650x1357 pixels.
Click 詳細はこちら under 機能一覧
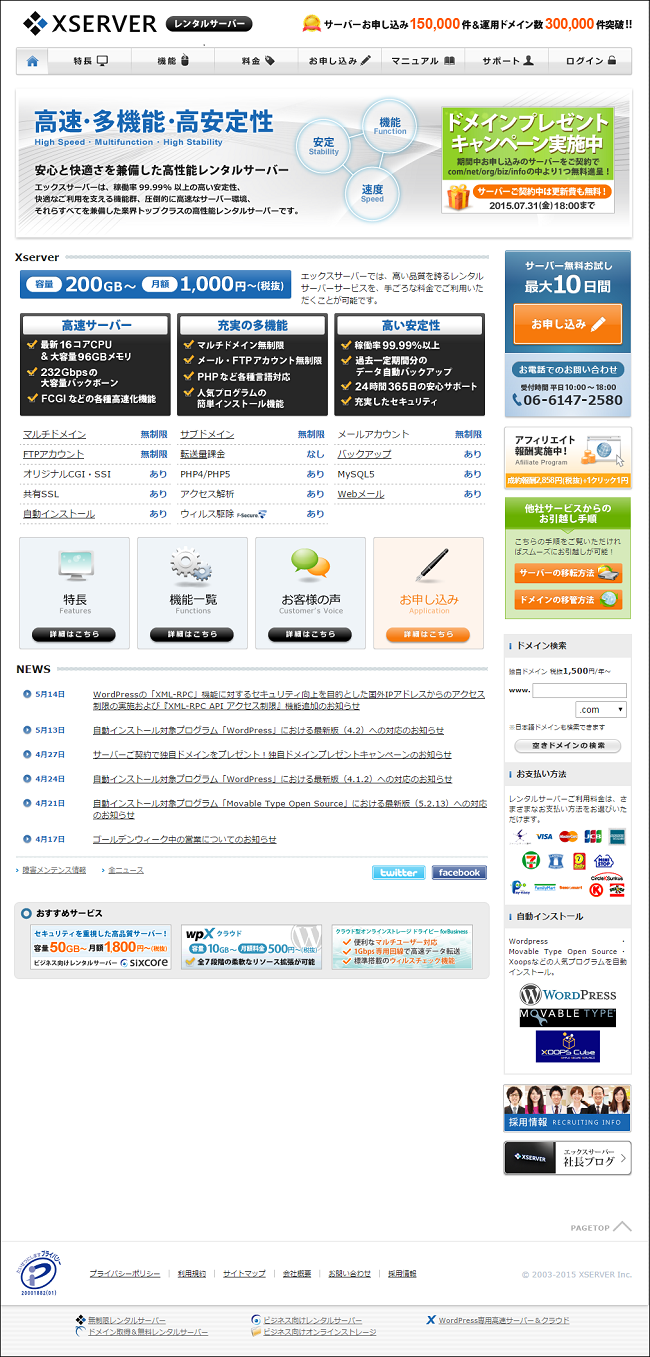(192, 635)
